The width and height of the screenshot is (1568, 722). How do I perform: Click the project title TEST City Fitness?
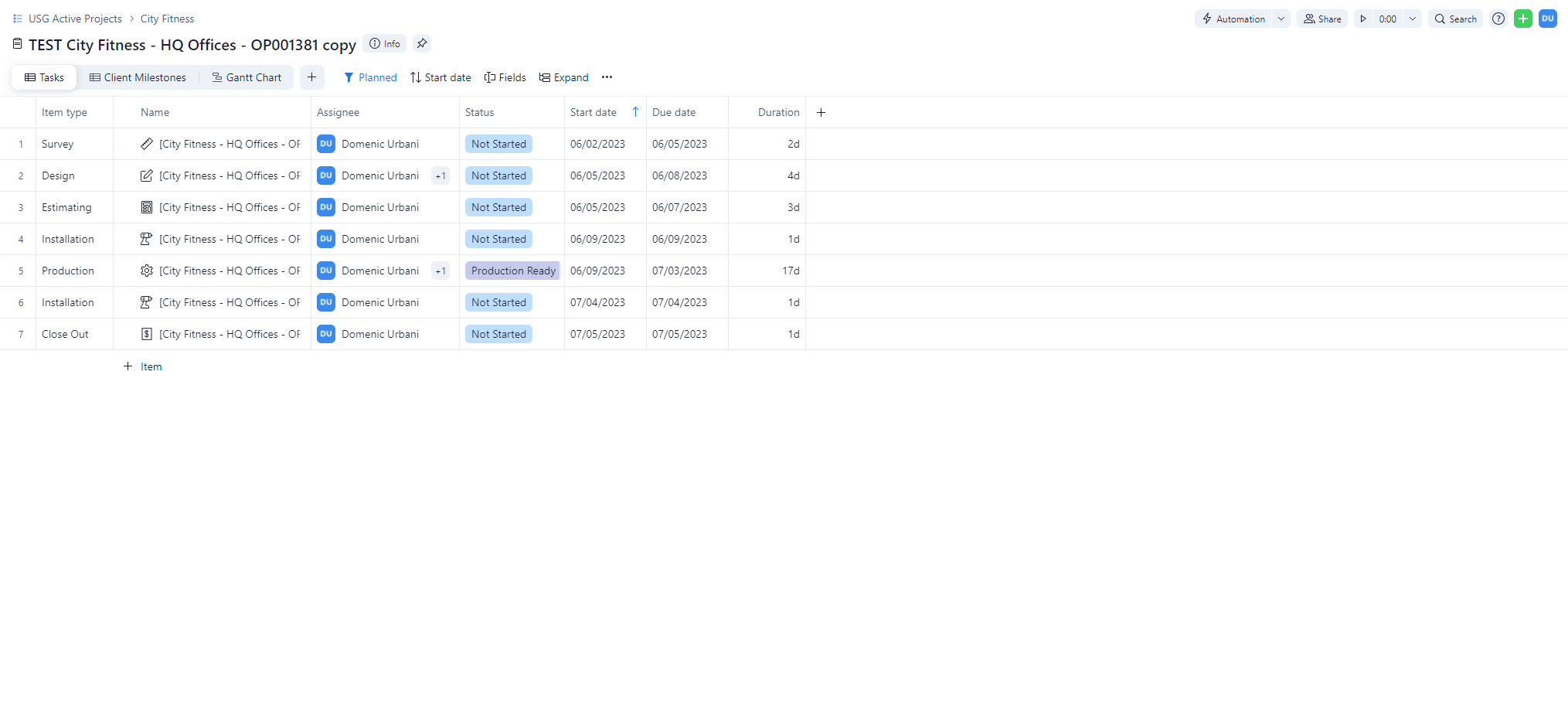click(x=192, y=45)
